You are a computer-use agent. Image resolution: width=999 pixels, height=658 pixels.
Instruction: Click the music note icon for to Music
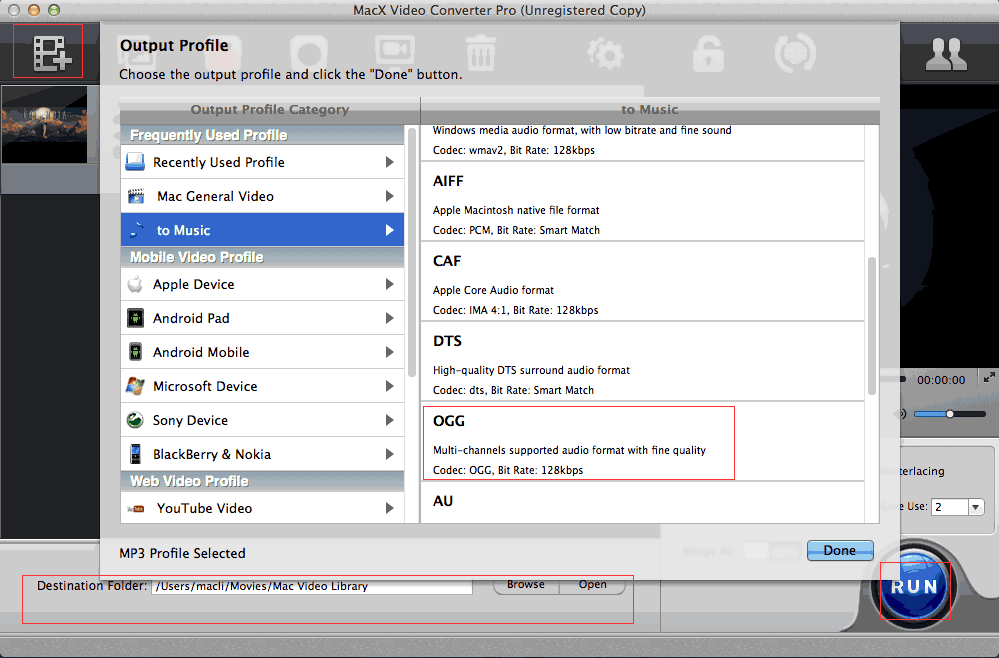click(x=136, y=230)
